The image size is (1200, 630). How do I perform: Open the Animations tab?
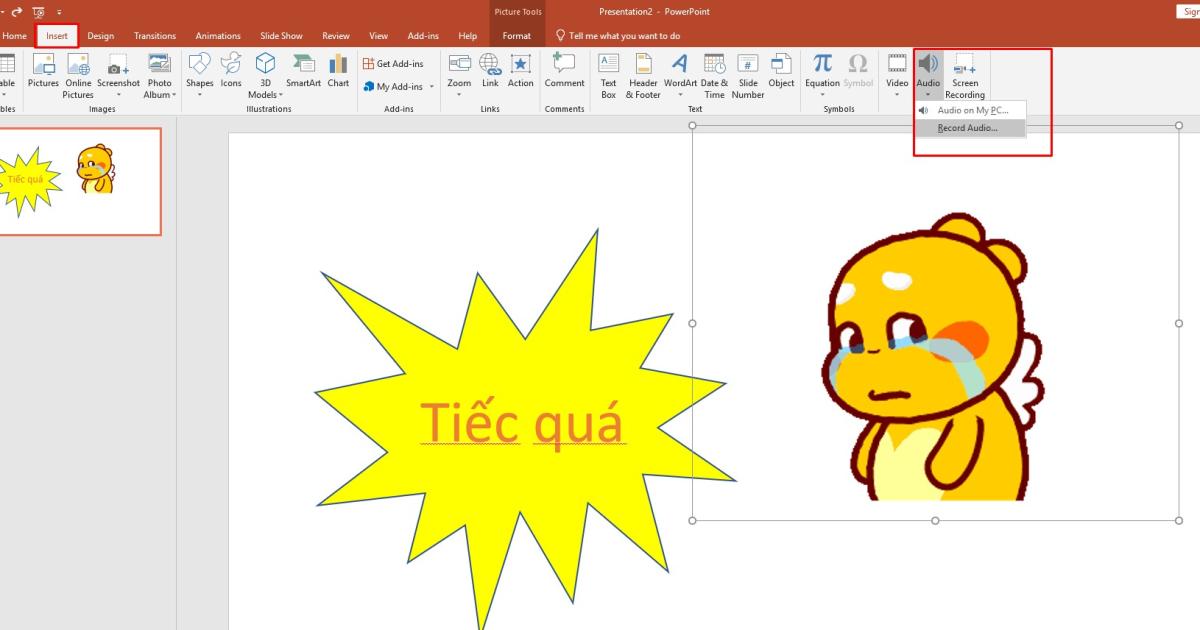pos(218,36)
